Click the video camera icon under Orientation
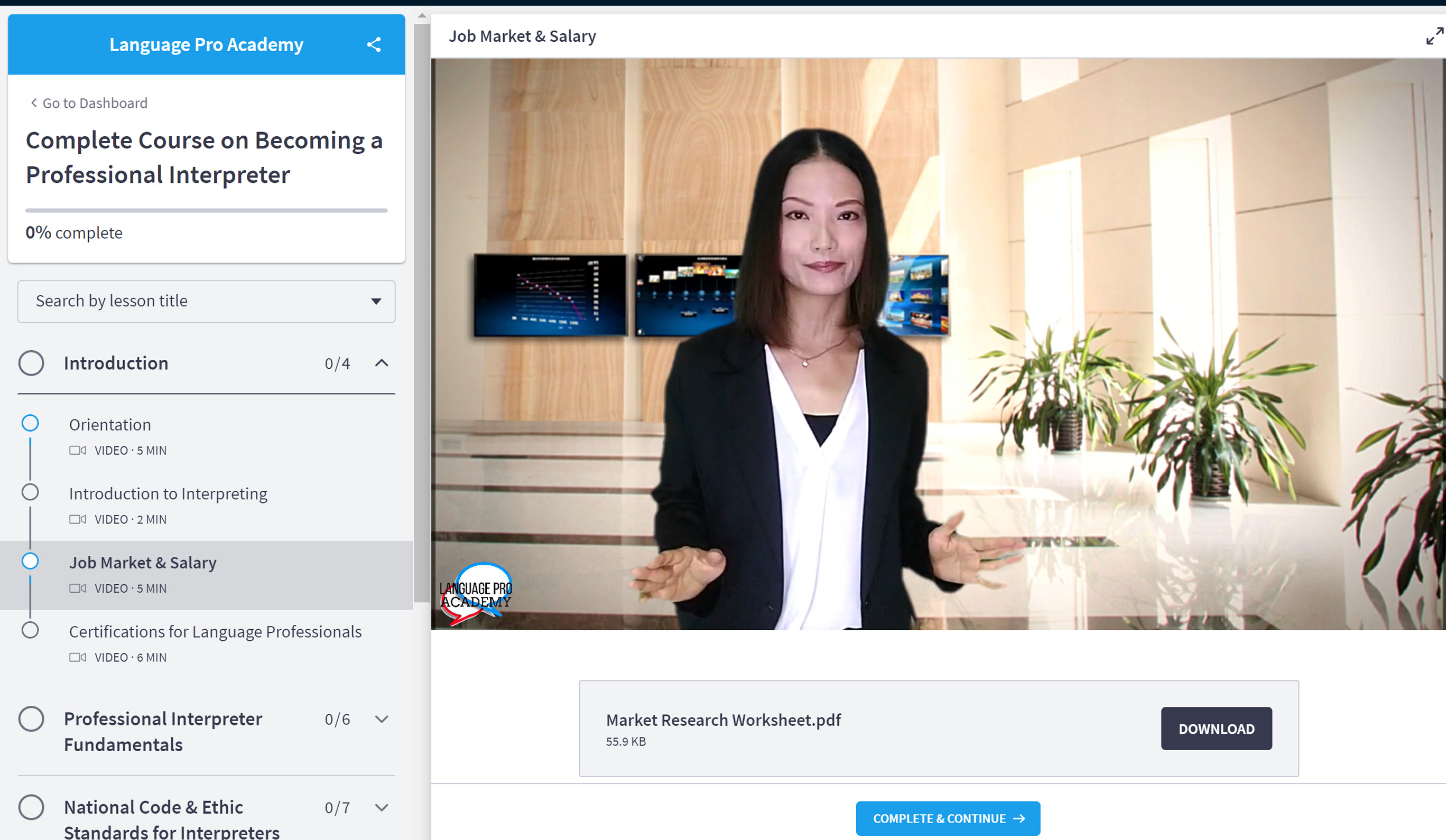Screen dimensions: 1446x840 [x=78, y=451]
